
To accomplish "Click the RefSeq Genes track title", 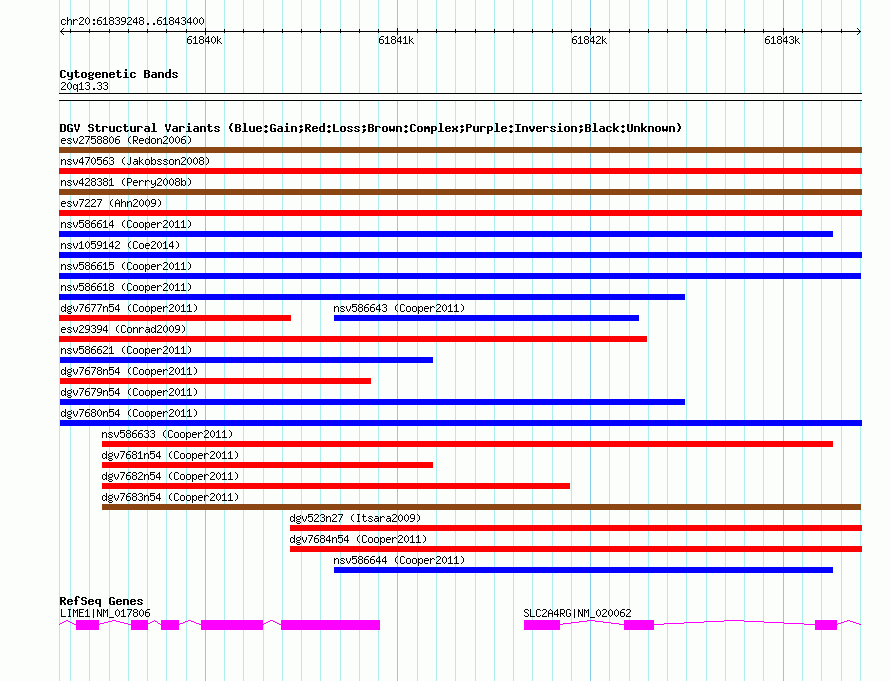I will pos(101,601).
